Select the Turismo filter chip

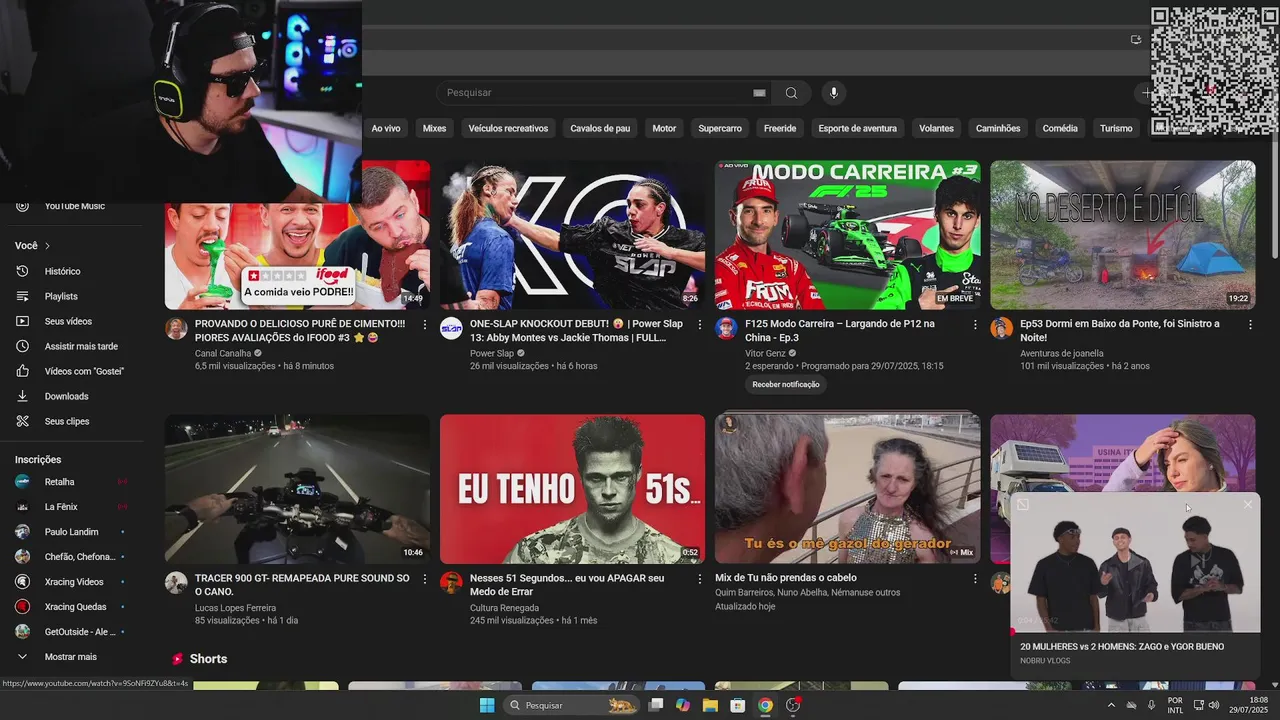coord(1116,128)
